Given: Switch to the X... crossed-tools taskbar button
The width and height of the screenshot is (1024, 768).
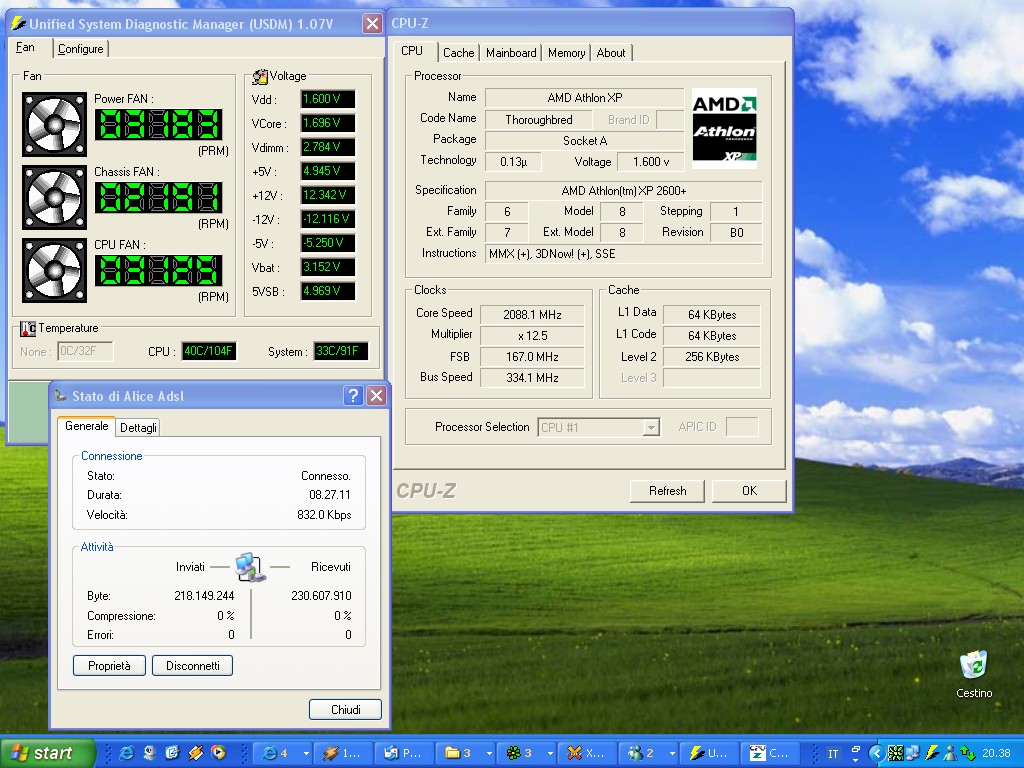Looking at the screenshot, I should click(x=587, y=753).
